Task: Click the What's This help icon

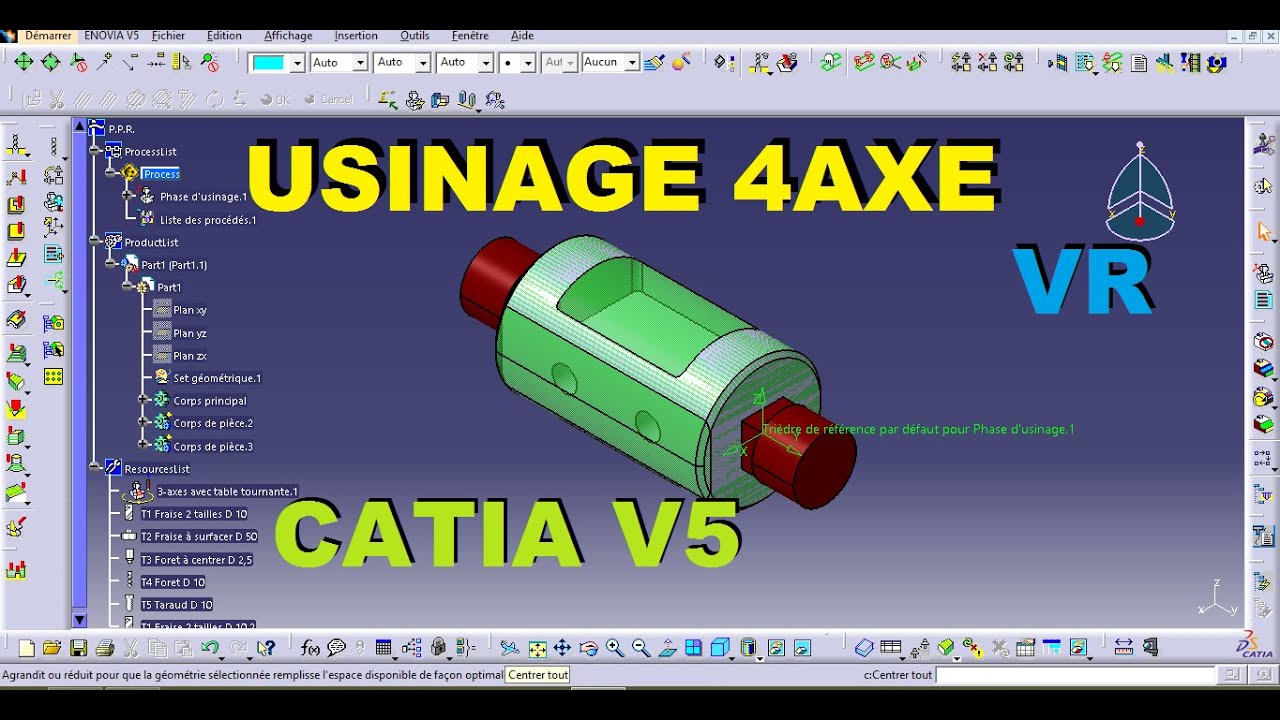Action: point(266,648)
